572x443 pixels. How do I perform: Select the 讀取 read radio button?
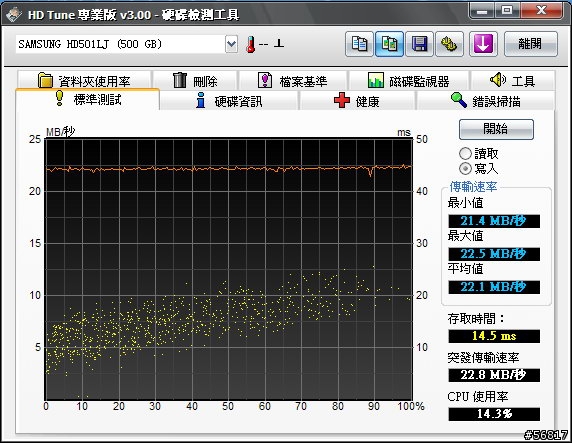click(x=465, y=154)
